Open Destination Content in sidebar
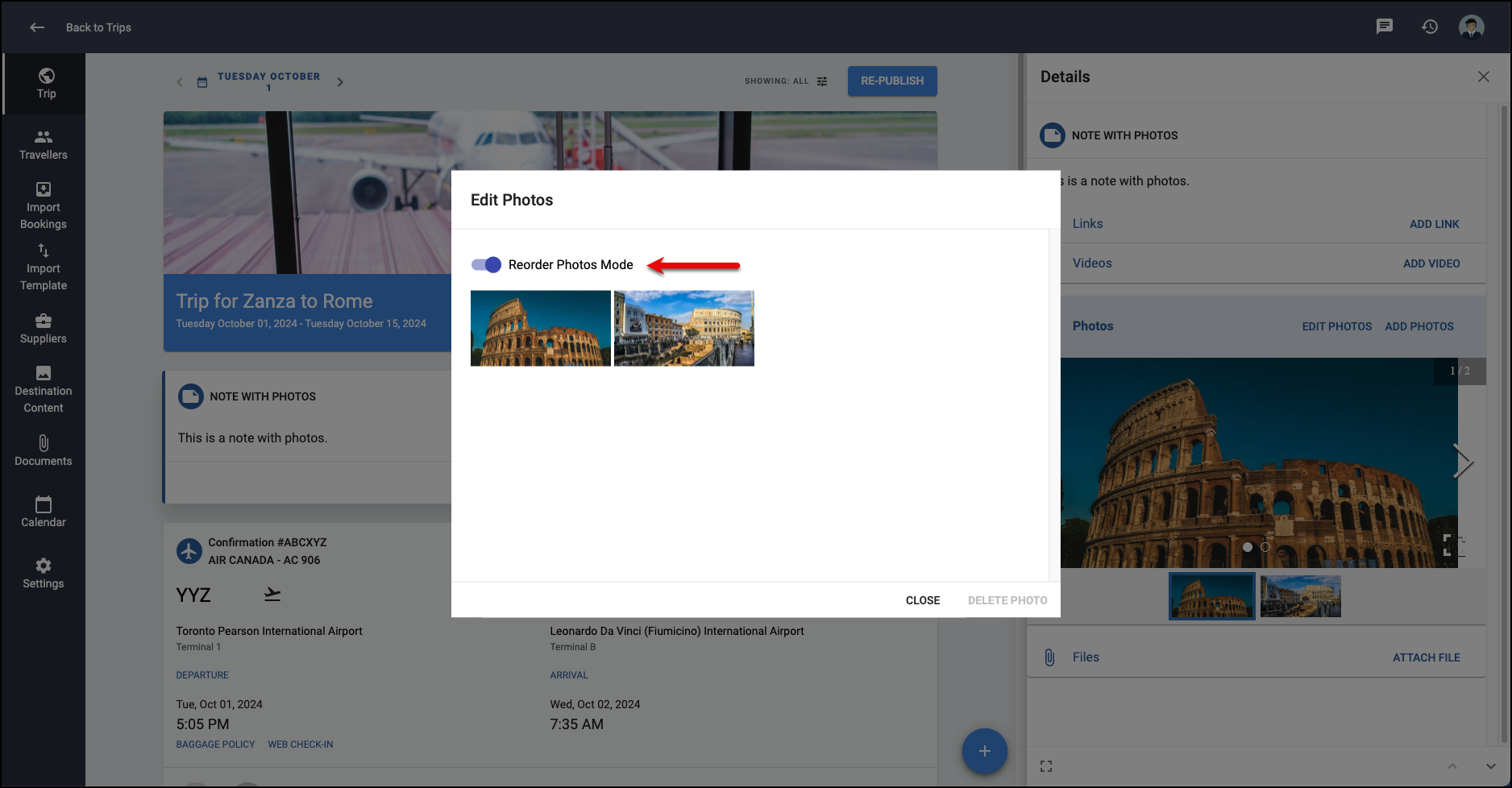Image resolution: width=1512 pixels, height=788 pixels. pos(44,390)
